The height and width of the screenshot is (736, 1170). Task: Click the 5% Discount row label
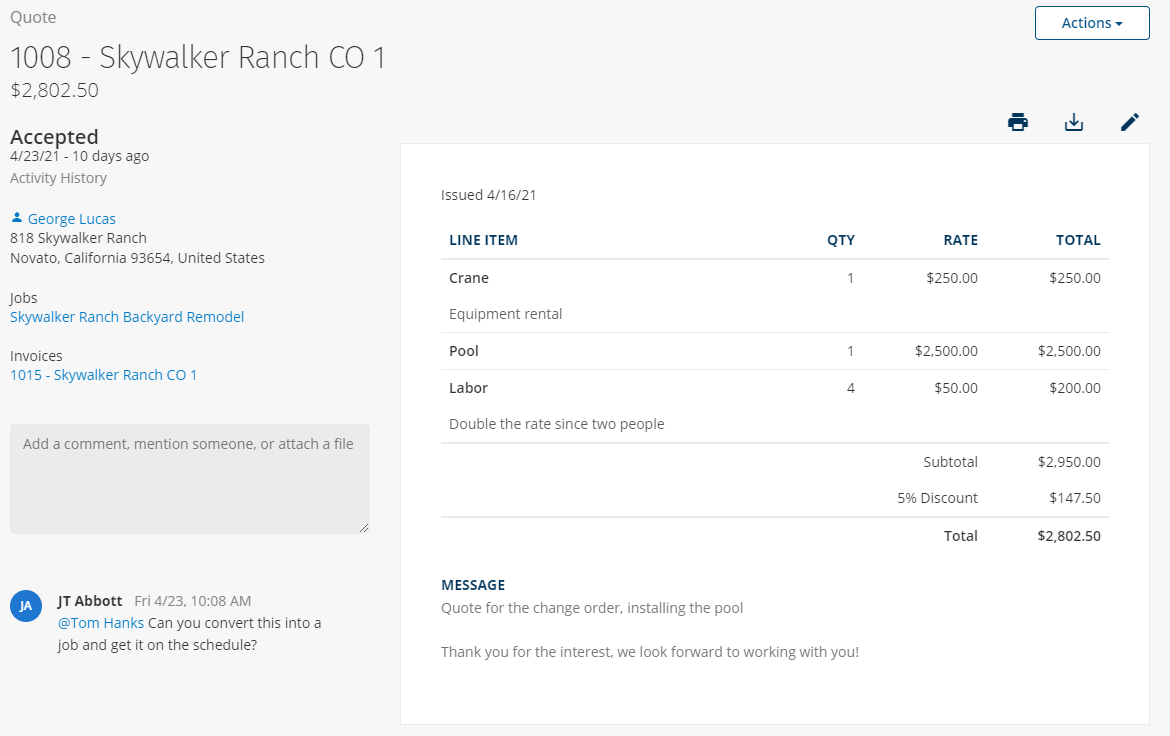tap(937, 498)
